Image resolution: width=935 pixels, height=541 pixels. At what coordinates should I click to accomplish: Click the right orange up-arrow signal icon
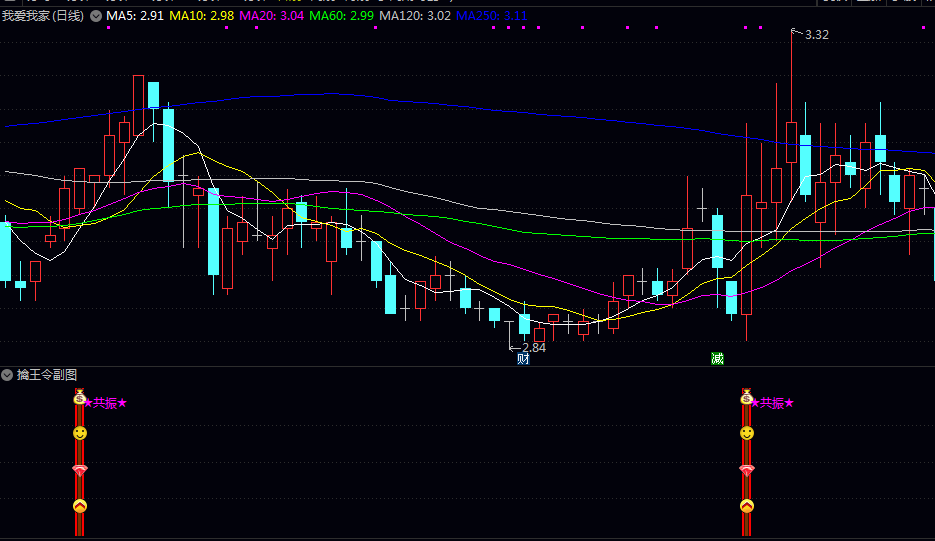tap(746, 505)
